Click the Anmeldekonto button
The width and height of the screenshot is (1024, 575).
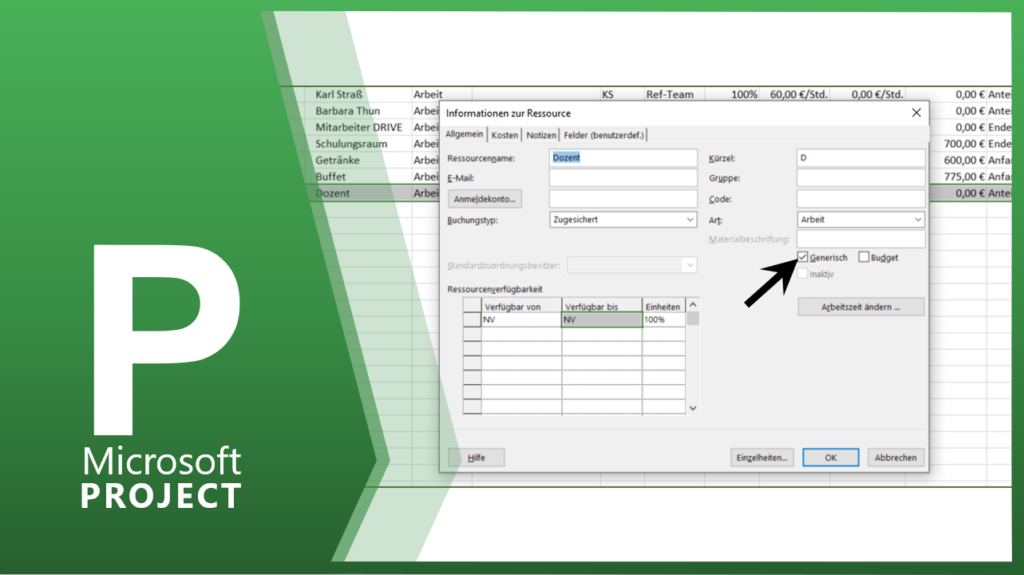pyautogui.click(x=494, y=199)
